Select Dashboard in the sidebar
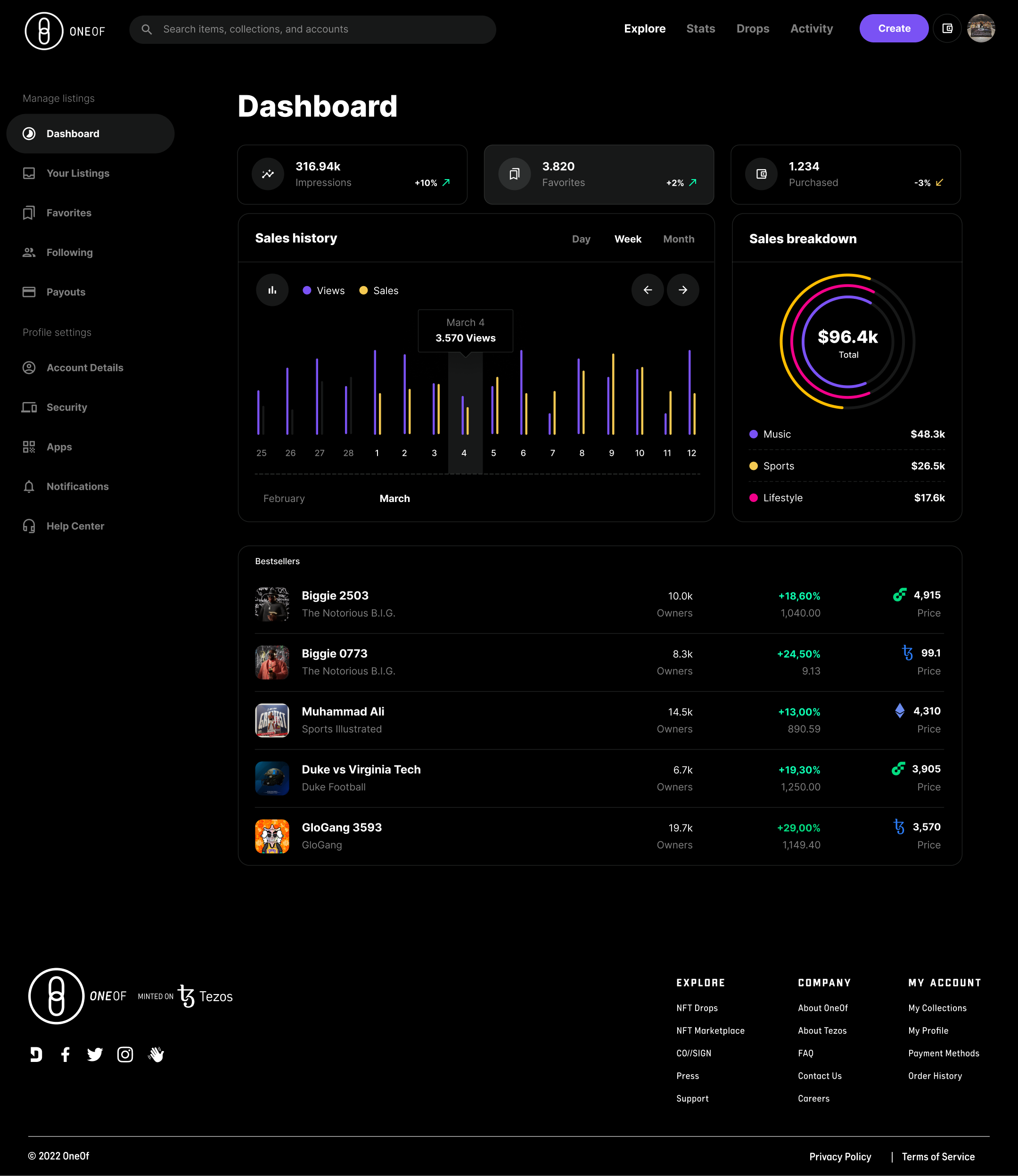The width and height of the screenshot is (1018, 1176). point(90,133)
